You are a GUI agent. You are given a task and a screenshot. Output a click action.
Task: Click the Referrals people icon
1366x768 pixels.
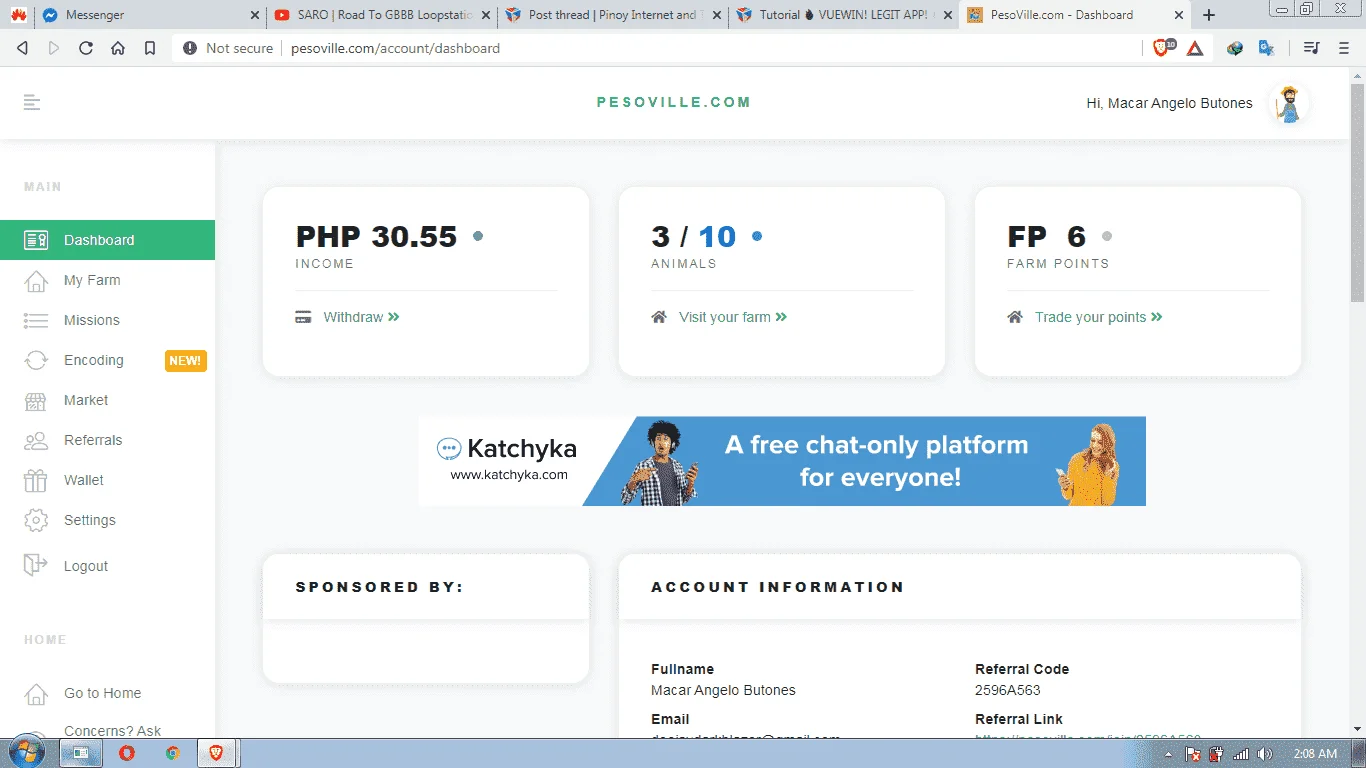[36, 441]
